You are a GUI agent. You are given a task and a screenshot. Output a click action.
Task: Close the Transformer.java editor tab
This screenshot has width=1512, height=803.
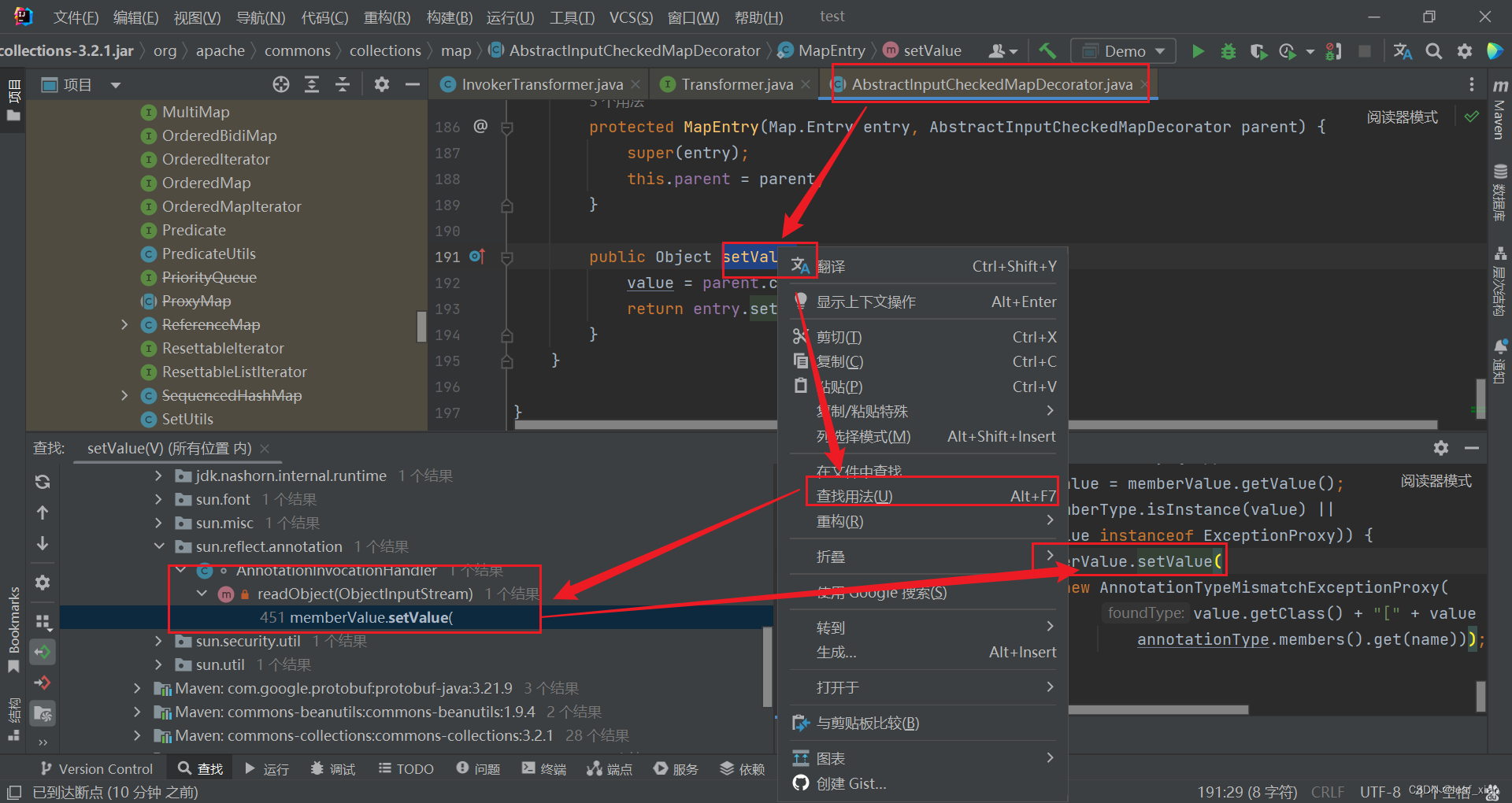click(x=806, y=84)
